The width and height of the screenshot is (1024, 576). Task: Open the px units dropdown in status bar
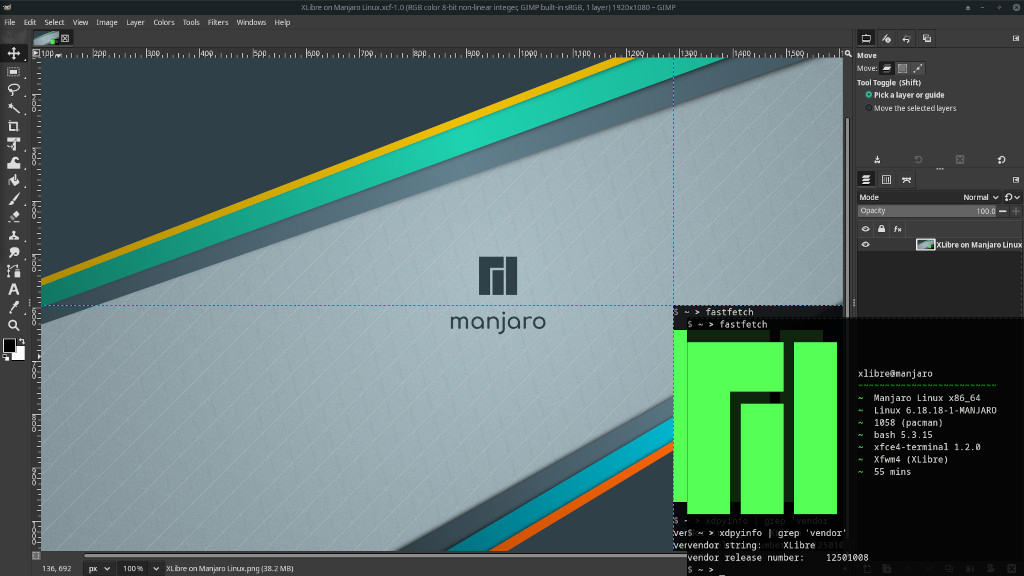click(x=99, y=569)
